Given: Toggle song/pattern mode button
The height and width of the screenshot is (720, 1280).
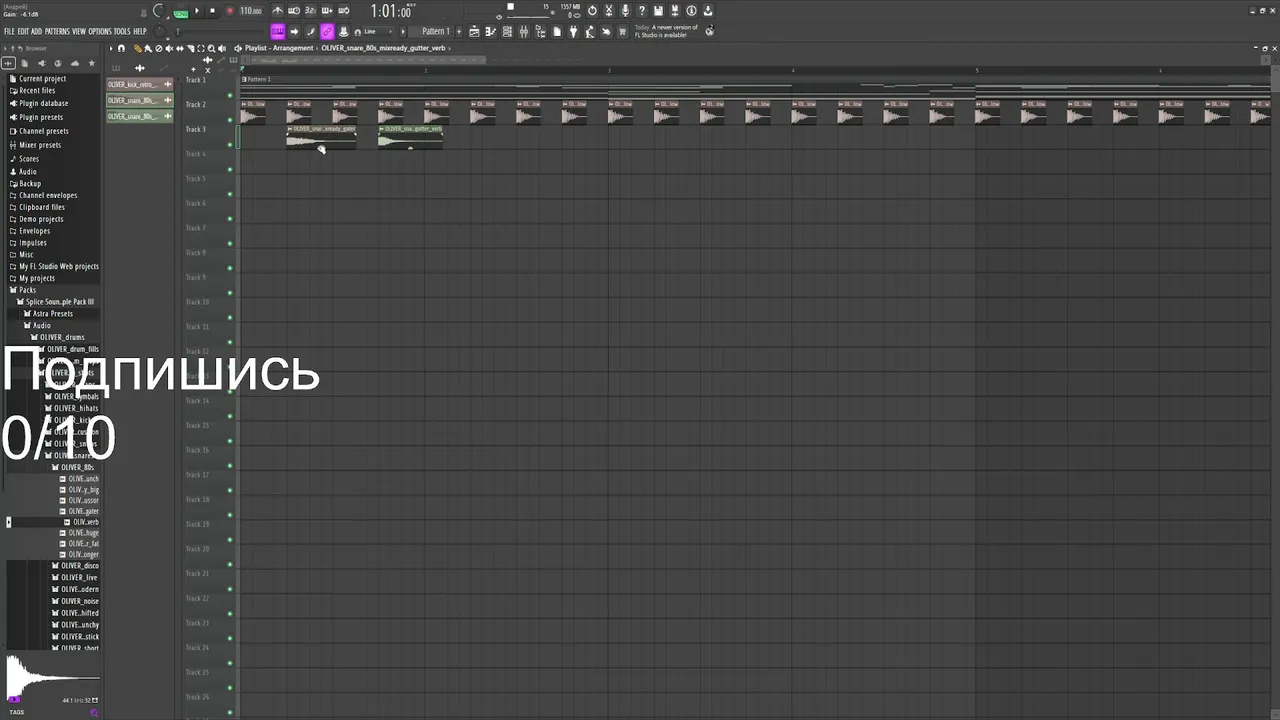Looking at the screenshot, I should (181, 13).
